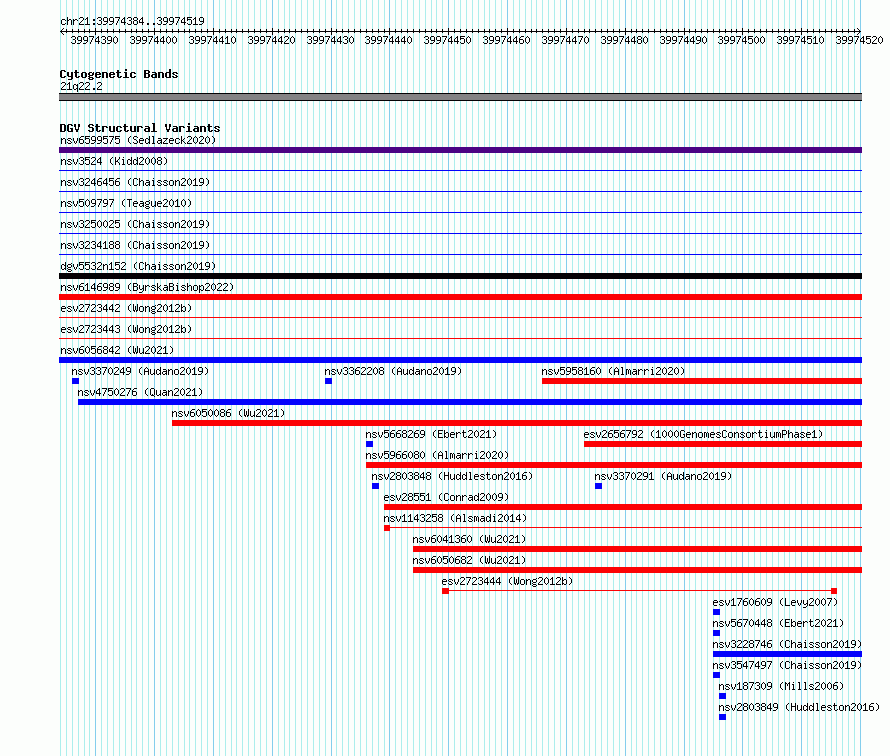The height and width of the screenshot is (756, 890).
Task: Open nsv2803848 (Huddleston2016) variant
Action: (x=452, y=476)
